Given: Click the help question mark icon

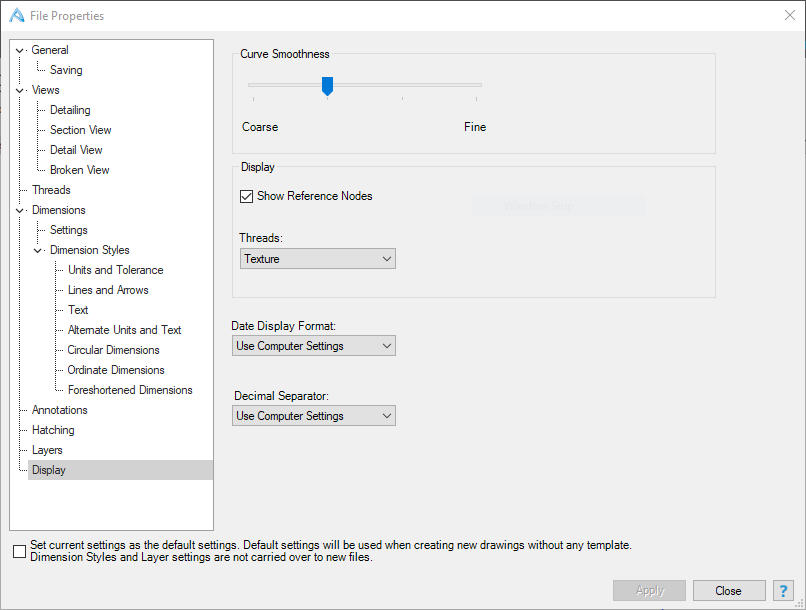Looking at the screenshot, I should coord(783,591).
